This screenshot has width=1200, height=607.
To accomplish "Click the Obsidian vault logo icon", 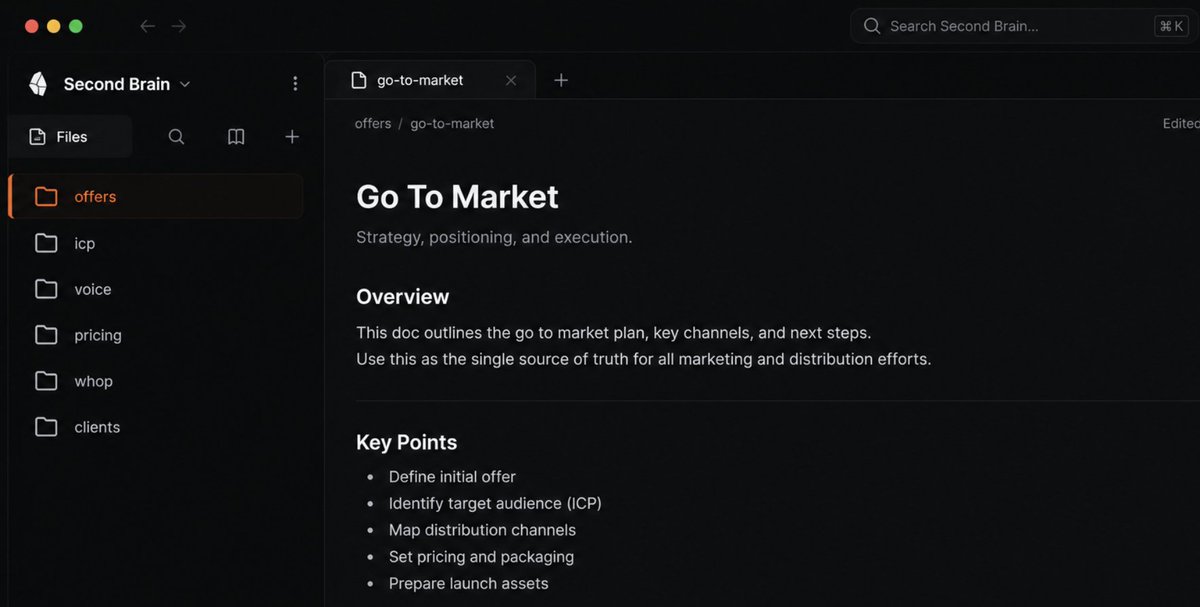I will (x=38, y=84).
